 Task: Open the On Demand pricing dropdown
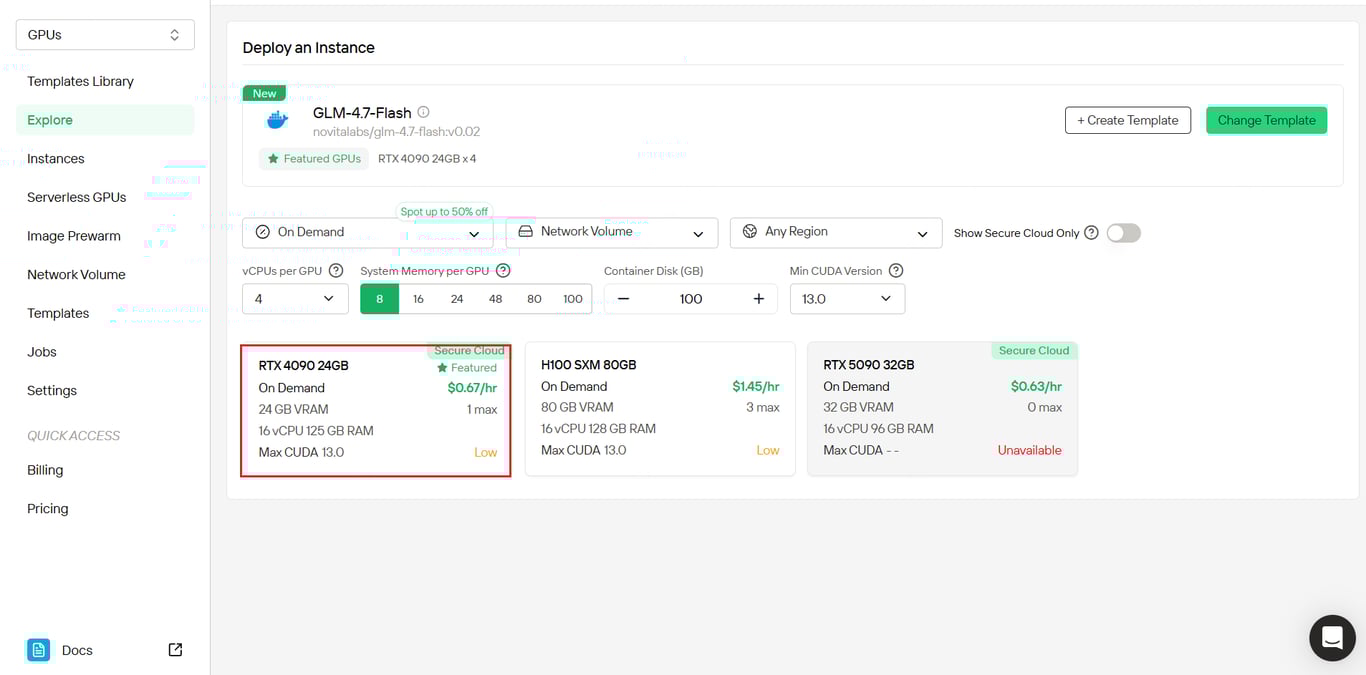click(368, 233)
